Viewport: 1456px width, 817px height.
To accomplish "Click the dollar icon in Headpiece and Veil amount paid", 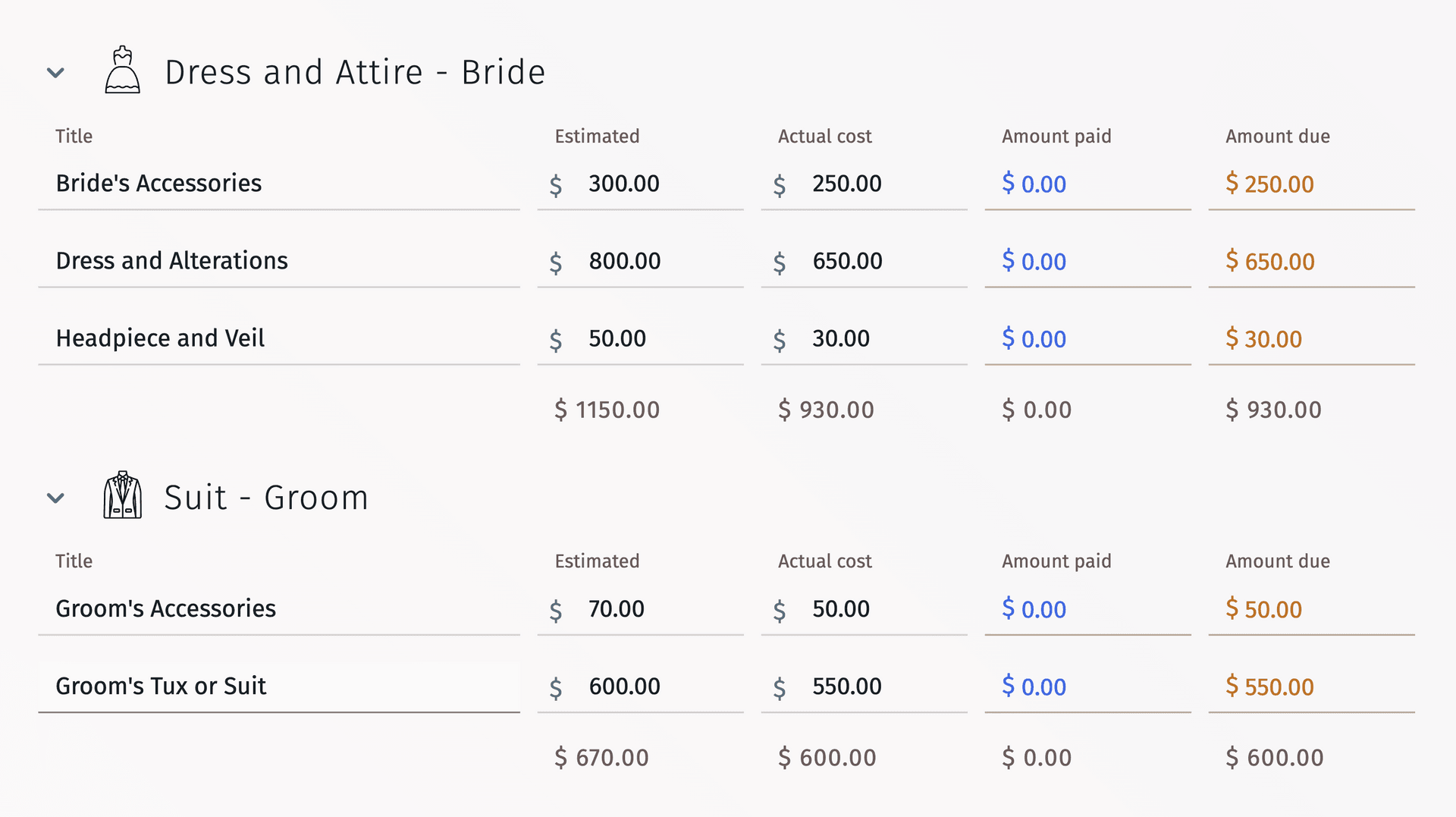I will [x=1006, y=339].
